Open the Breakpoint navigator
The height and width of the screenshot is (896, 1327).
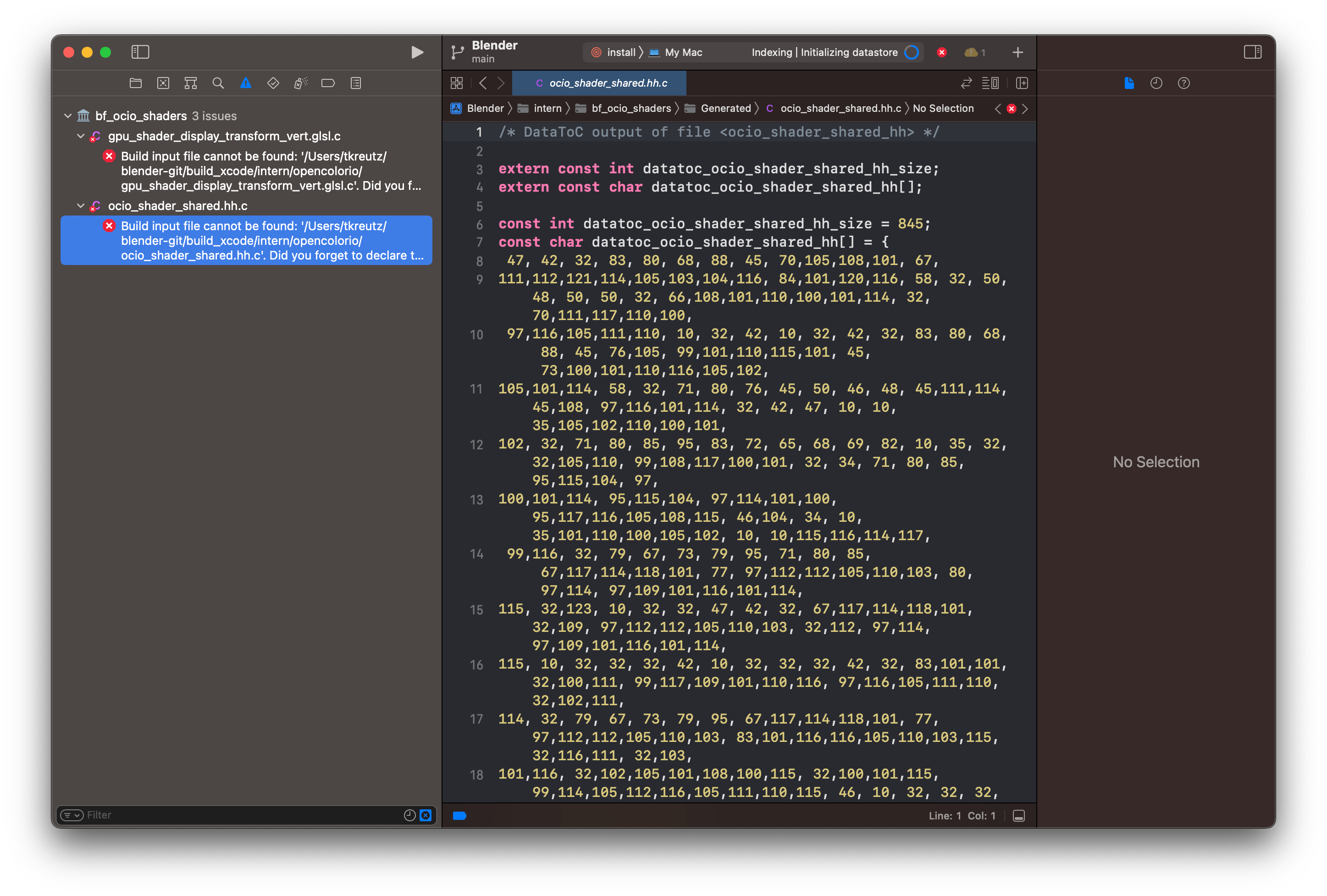coord(327,83)
